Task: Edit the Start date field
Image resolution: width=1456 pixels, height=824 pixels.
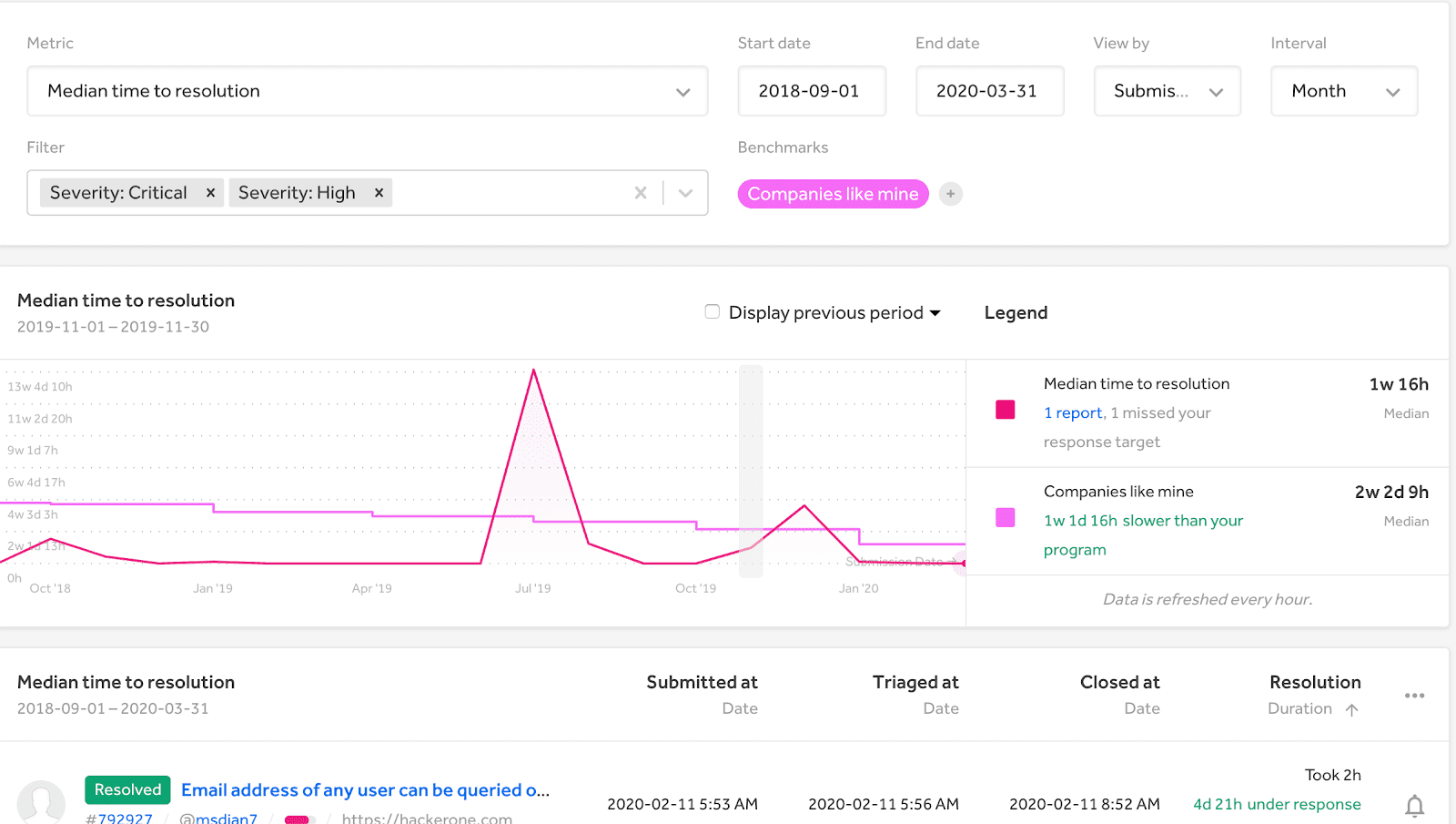Action: click(811, 91)
